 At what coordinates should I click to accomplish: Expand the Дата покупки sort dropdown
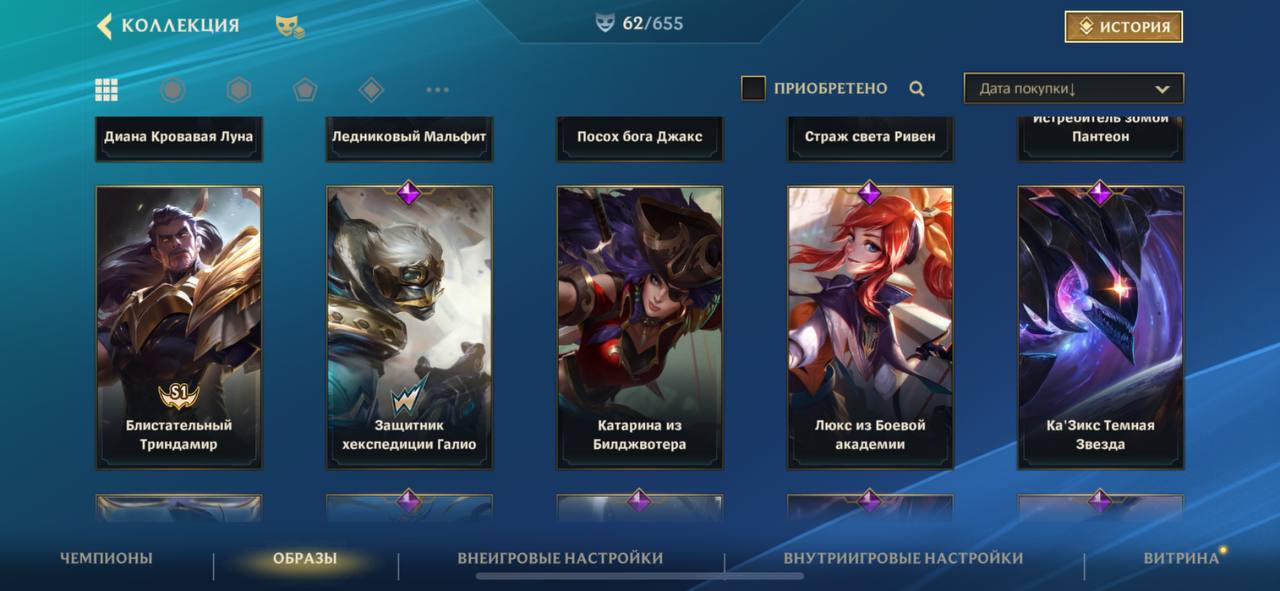point(1074,88)
